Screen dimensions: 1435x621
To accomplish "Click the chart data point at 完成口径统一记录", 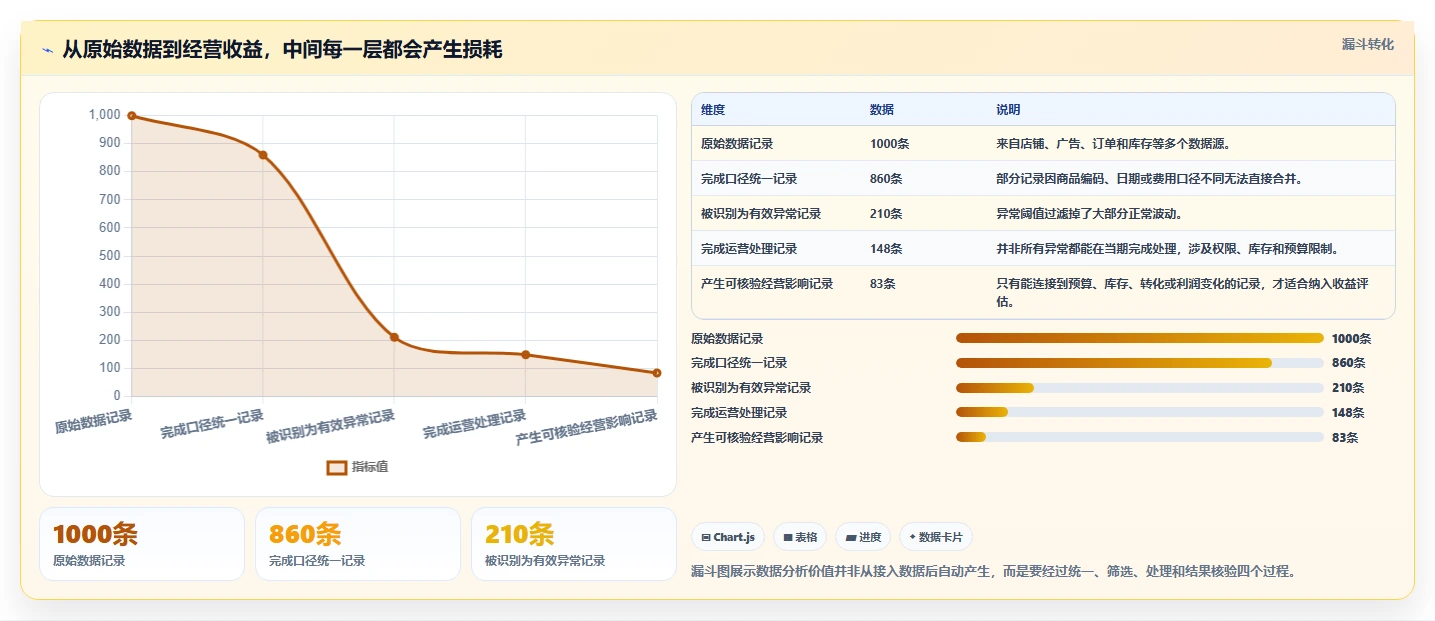I will 263,155.
